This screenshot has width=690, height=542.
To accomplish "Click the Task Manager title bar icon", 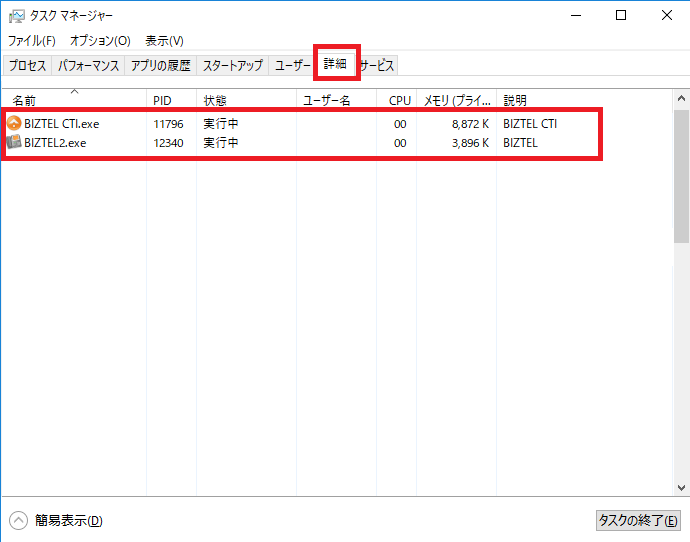I will 17,16.
